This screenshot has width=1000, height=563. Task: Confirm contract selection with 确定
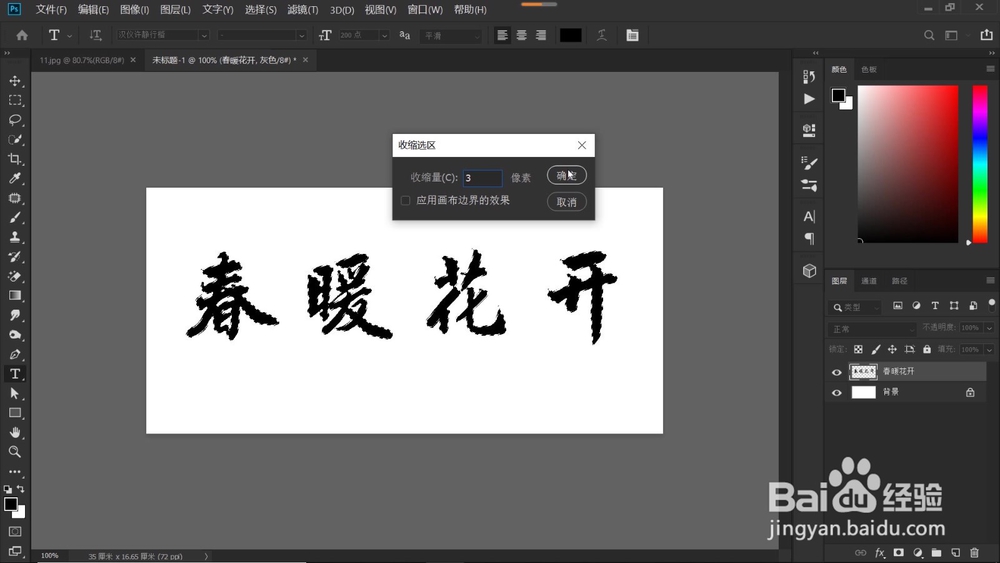566,175
